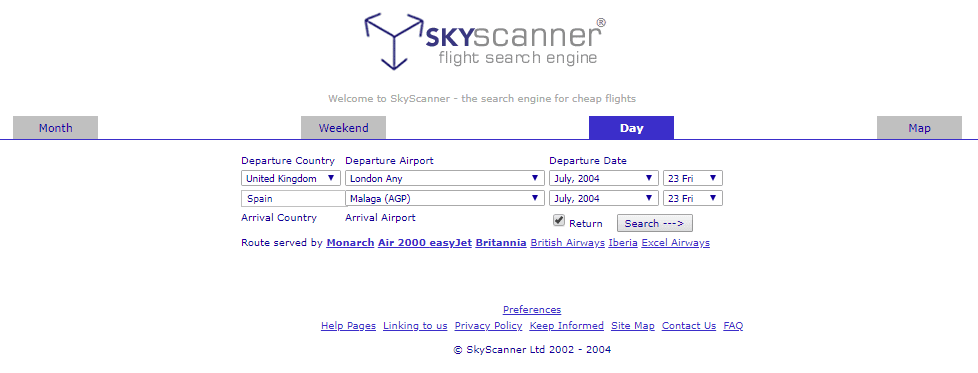The width and height of the screenshot is (978, 373).
Task: Open the Malaga (AGP) arrival airport dropdown
Action: click(444, 198)
